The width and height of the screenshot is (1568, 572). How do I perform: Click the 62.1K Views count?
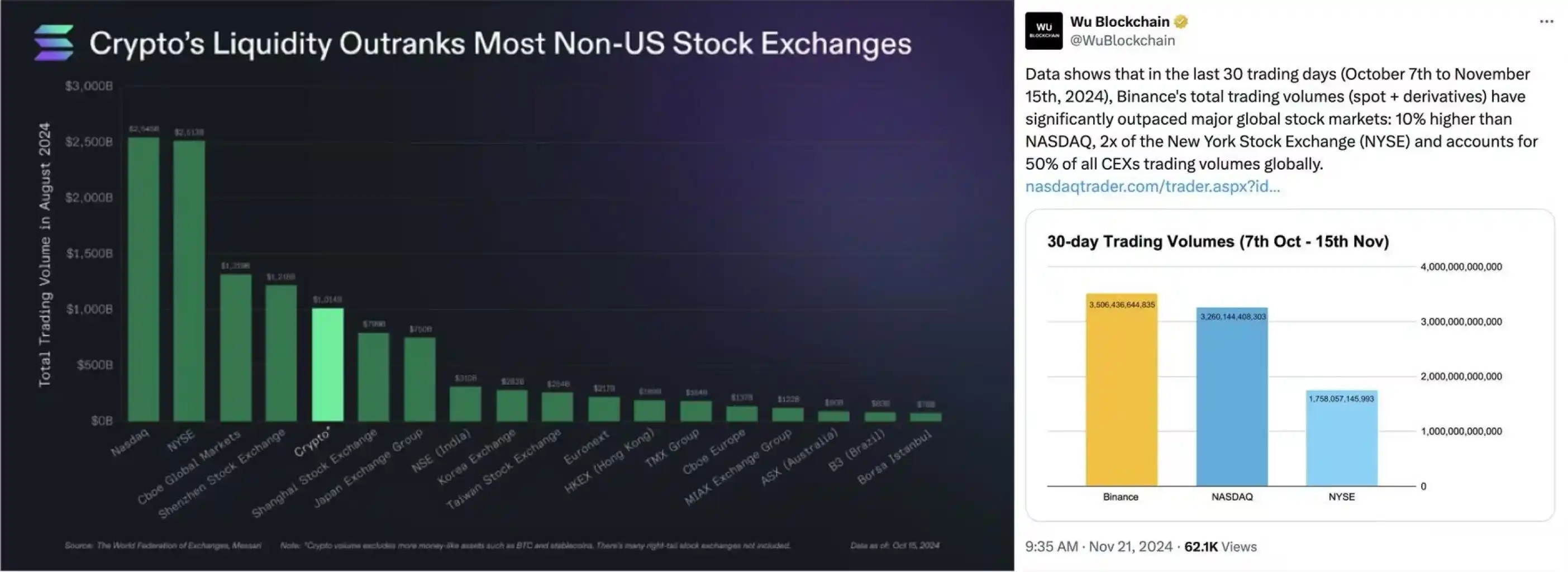point(1220,546)
